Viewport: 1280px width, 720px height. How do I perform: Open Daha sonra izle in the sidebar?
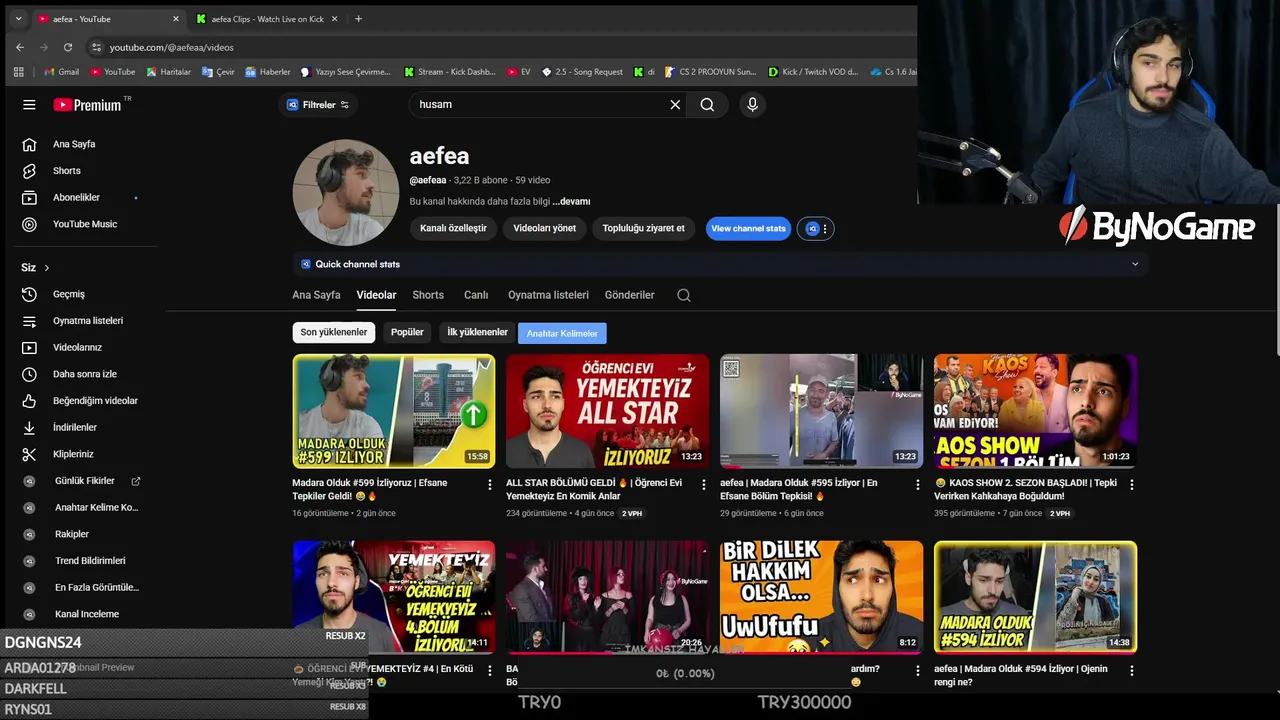coord(85,374)
